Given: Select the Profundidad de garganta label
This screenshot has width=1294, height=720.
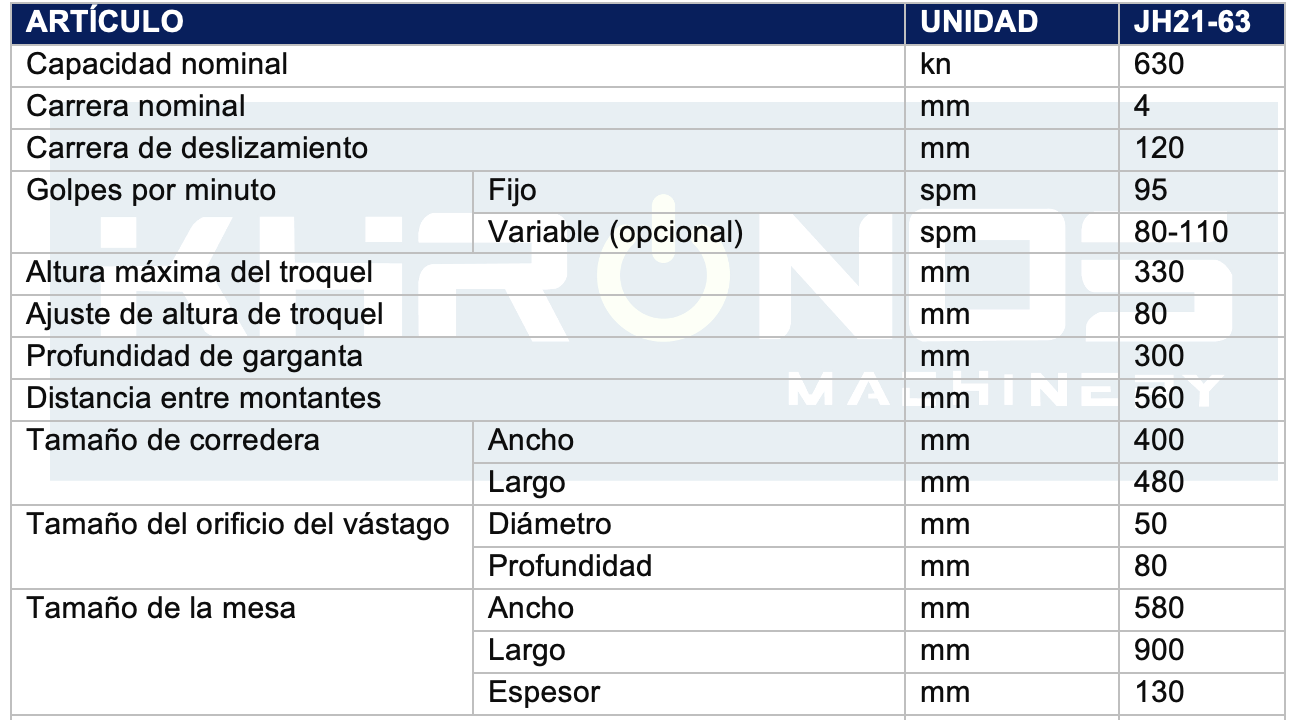Looking at the screenshot, I should click(194, 356).
